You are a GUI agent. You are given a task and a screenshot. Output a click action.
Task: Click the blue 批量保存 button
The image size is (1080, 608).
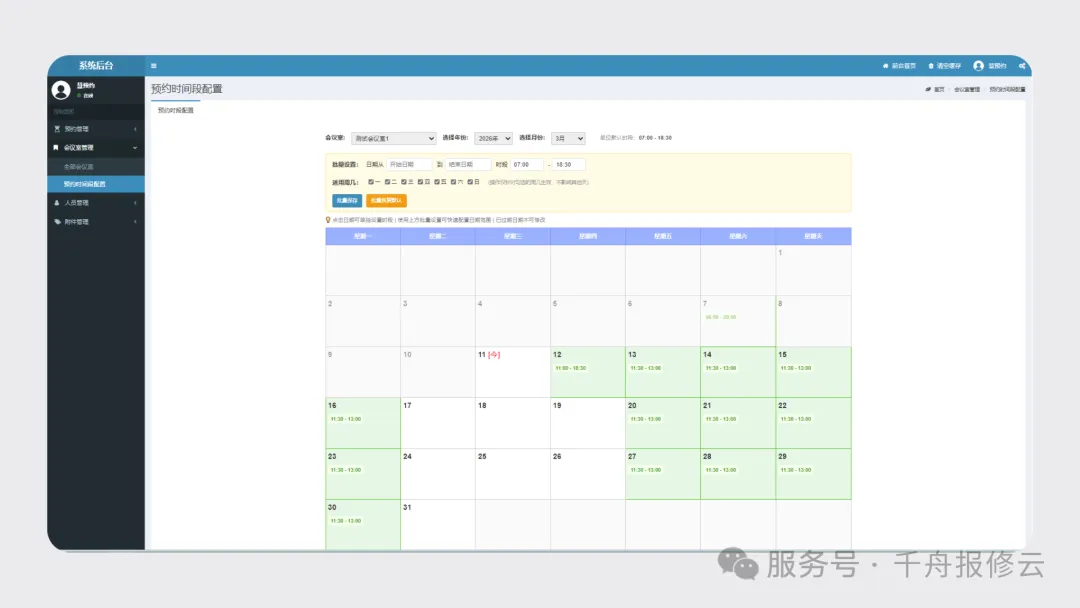click(x=347, y=200)
